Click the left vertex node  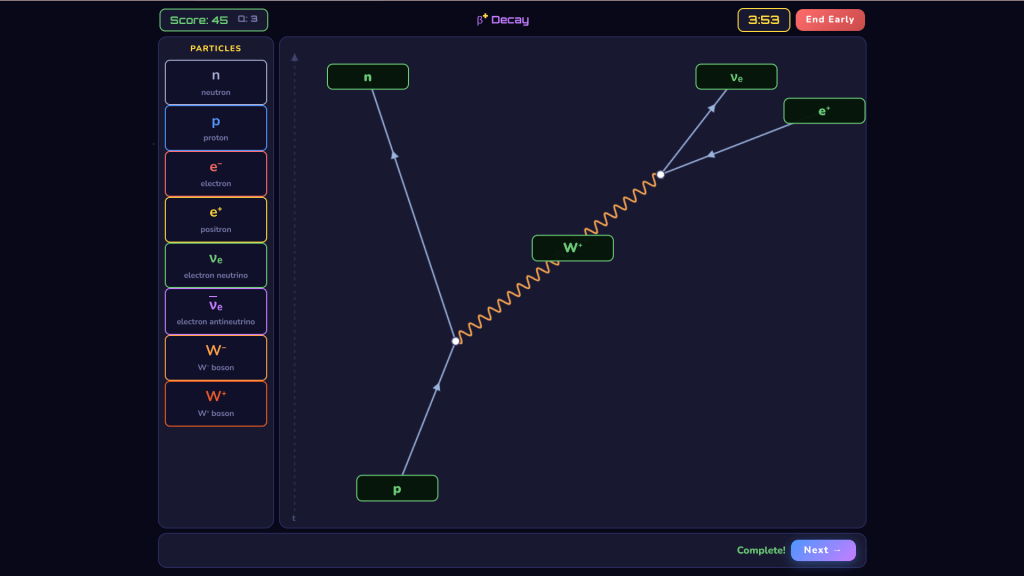tap(456, 341)
